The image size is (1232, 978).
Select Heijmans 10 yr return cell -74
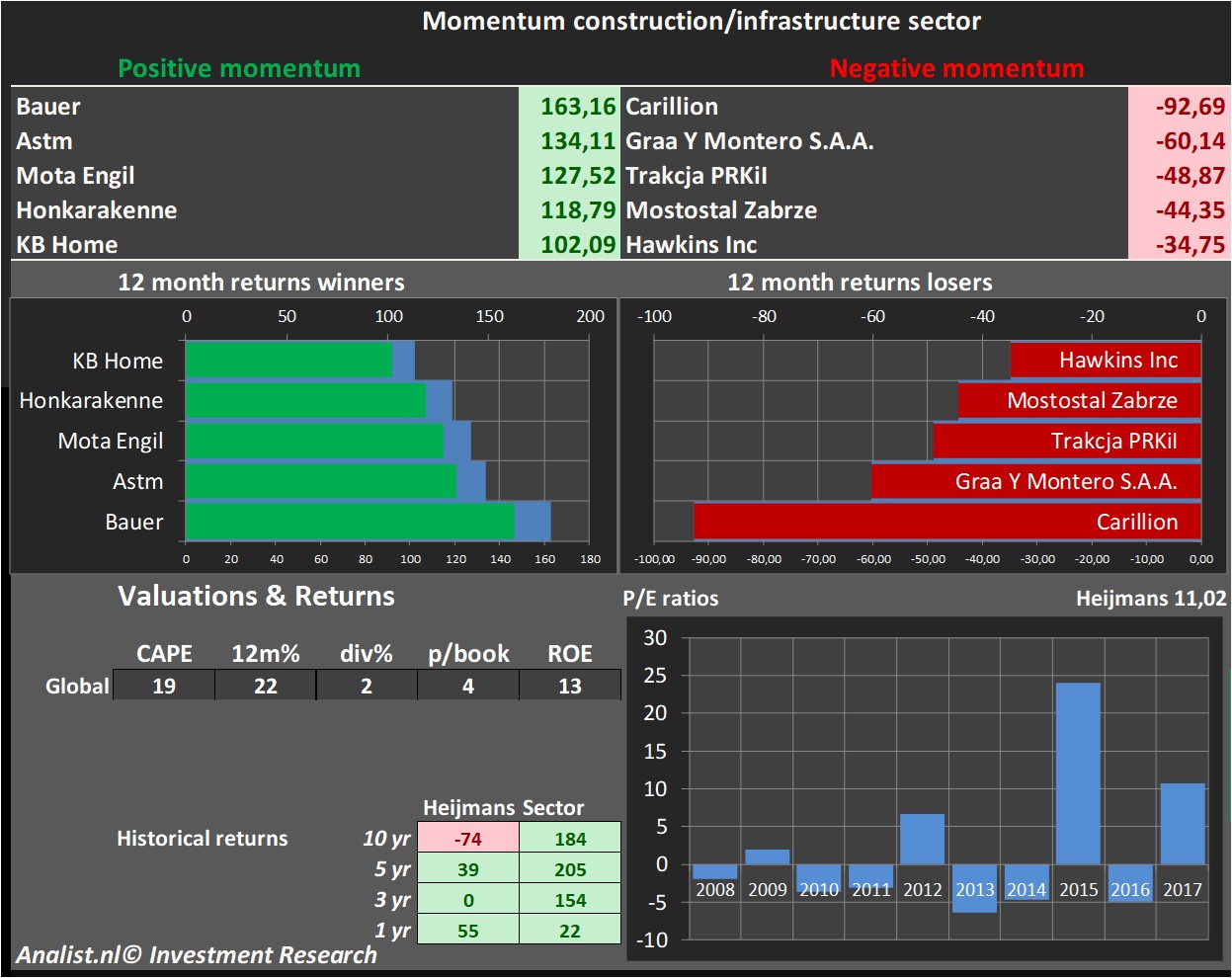(468, 839)
